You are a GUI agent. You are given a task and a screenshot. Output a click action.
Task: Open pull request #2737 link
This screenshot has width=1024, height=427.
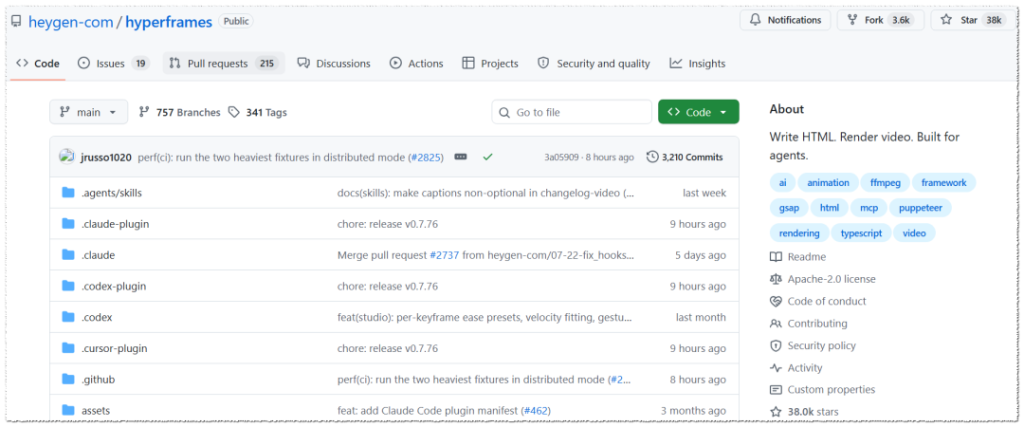tap(445, 255)
